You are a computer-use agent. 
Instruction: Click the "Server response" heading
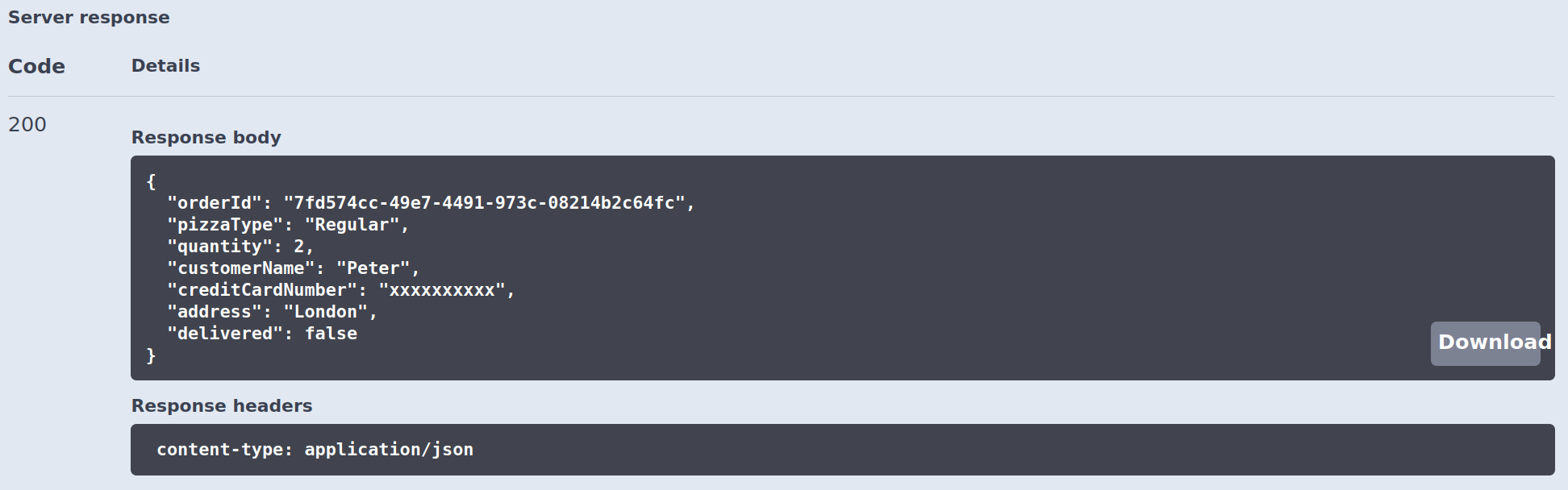click(89, 18)
